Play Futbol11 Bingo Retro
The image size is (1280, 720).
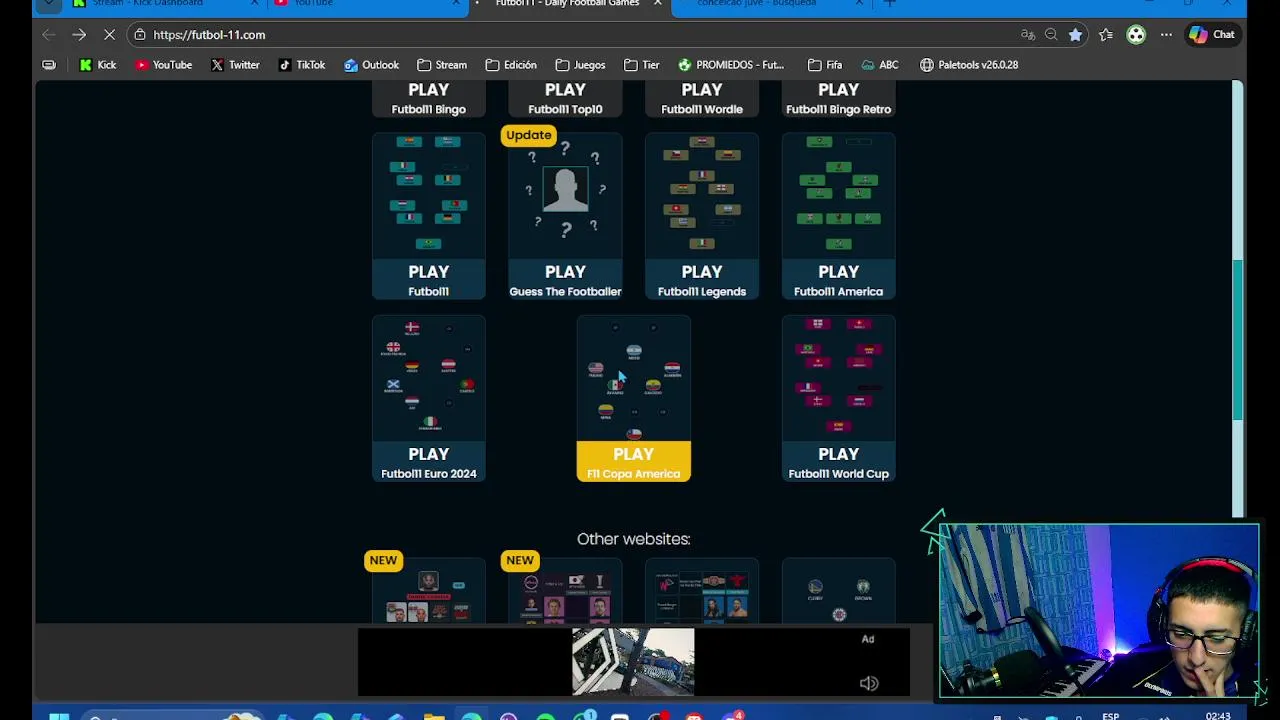point(838,98)
